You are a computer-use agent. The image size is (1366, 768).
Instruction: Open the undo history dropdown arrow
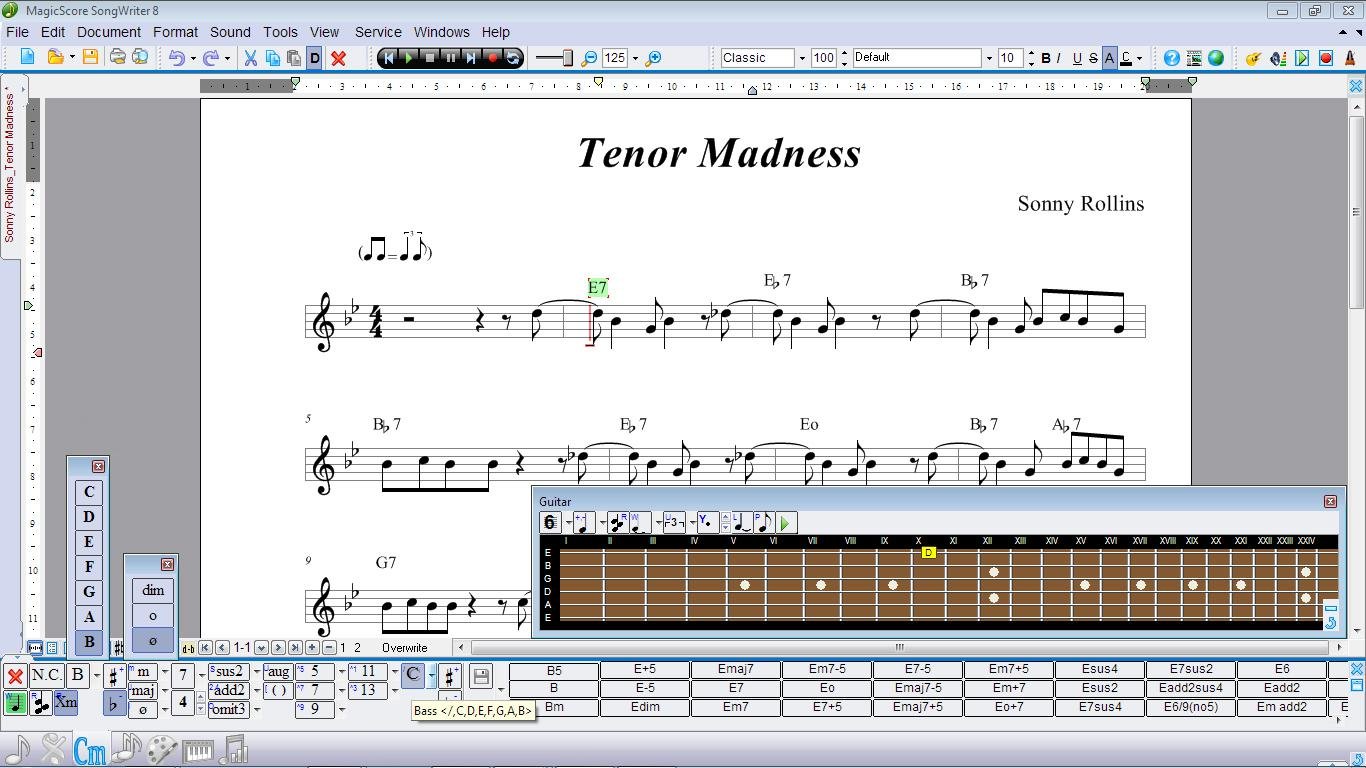(x=191, y=58)
